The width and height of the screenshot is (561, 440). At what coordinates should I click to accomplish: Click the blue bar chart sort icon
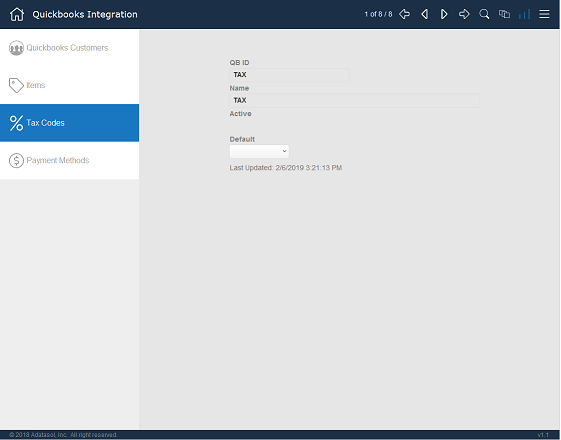tap(524, 14)
